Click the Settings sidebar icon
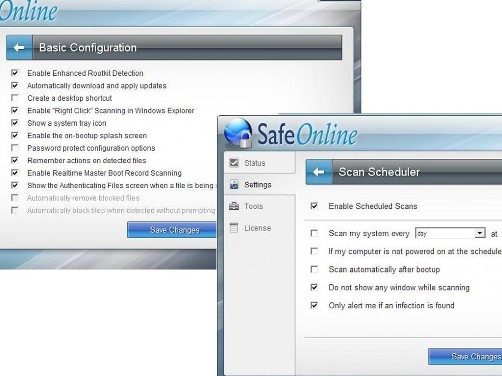Viewport: 502px width, 376px height. [x=234, y=184]
